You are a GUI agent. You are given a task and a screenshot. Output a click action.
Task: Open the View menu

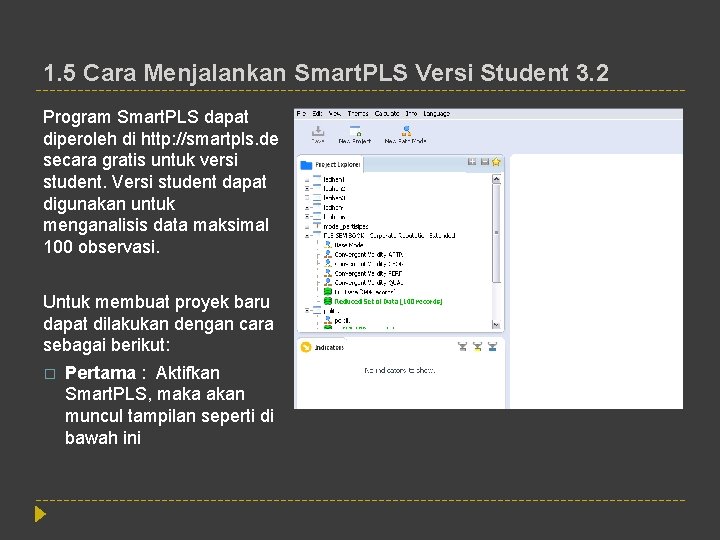point(335,113)
